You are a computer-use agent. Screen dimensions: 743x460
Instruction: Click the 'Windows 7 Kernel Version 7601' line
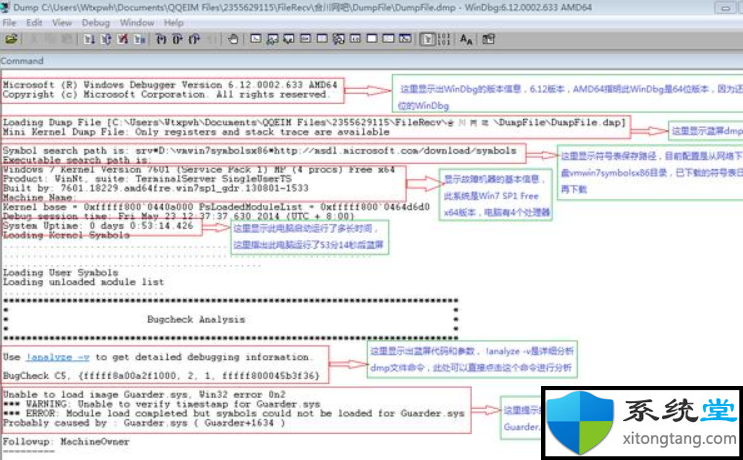pyautogui.click(x=199, y=170)
